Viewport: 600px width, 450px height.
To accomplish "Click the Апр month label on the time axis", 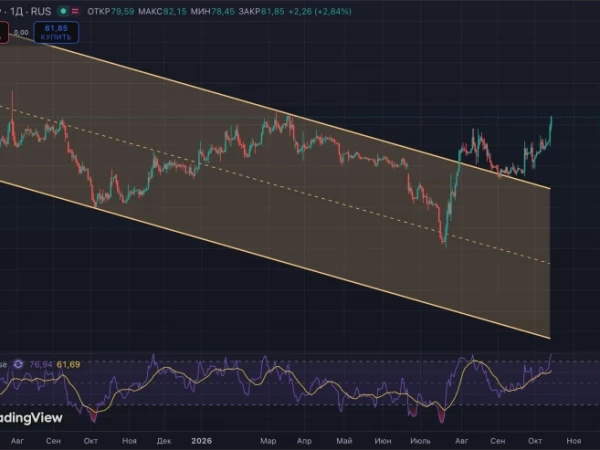I will (x=305, y=441).
